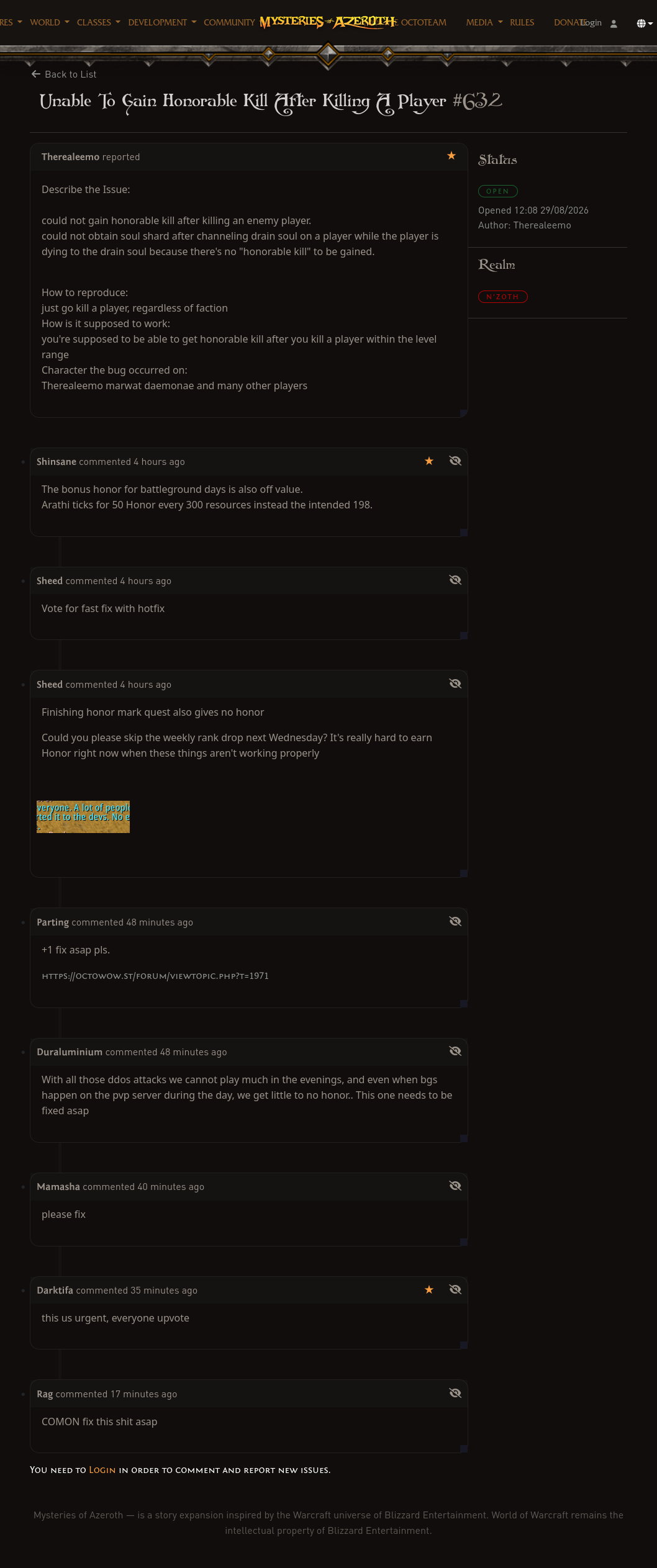Open the Development dropdown menu
This screenshot has width=657, height=1568.
point(162,22)
